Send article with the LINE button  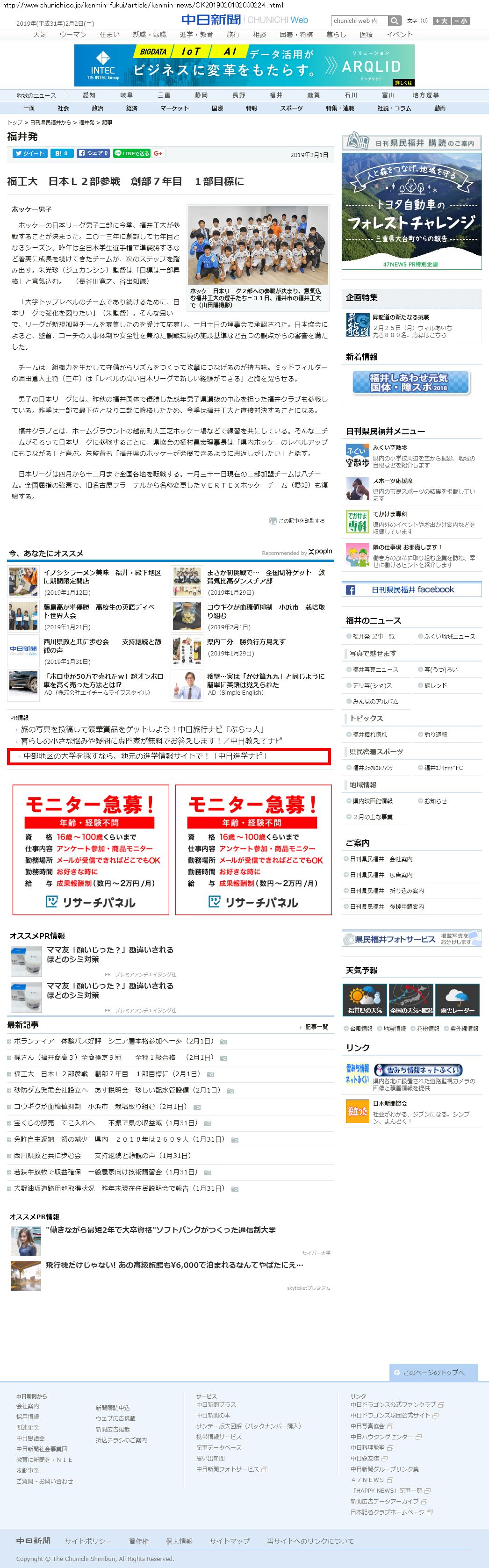[x=131, y=153]
